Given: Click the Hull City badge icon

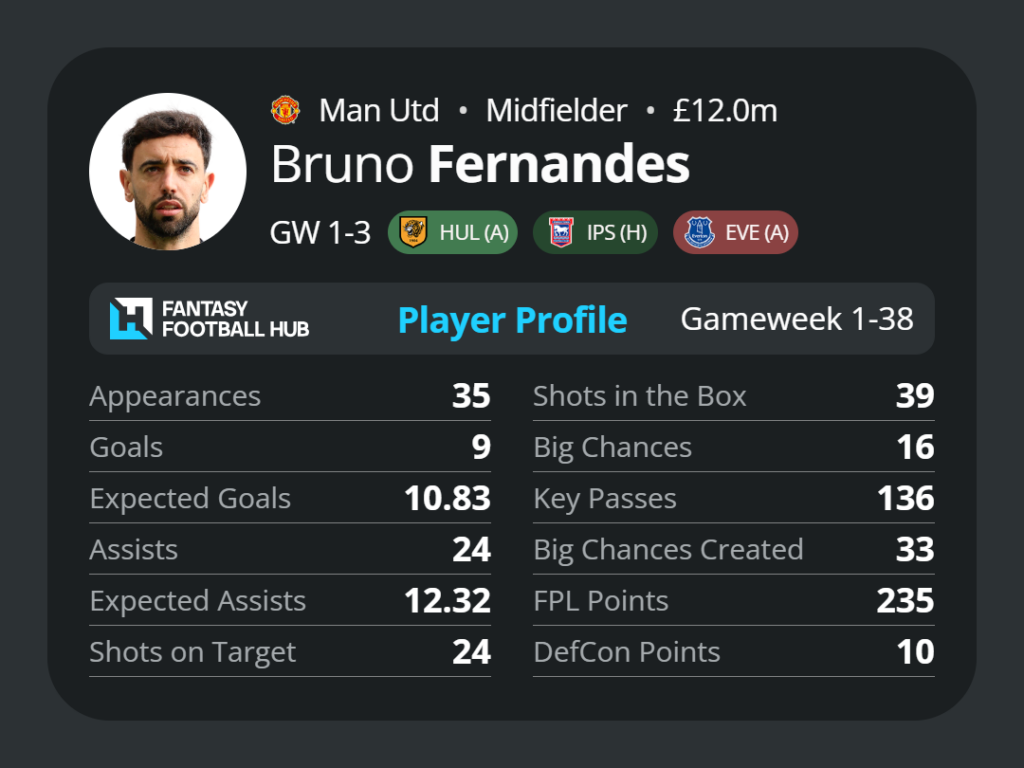Looking at the screenshot, I should pos(413,232).
